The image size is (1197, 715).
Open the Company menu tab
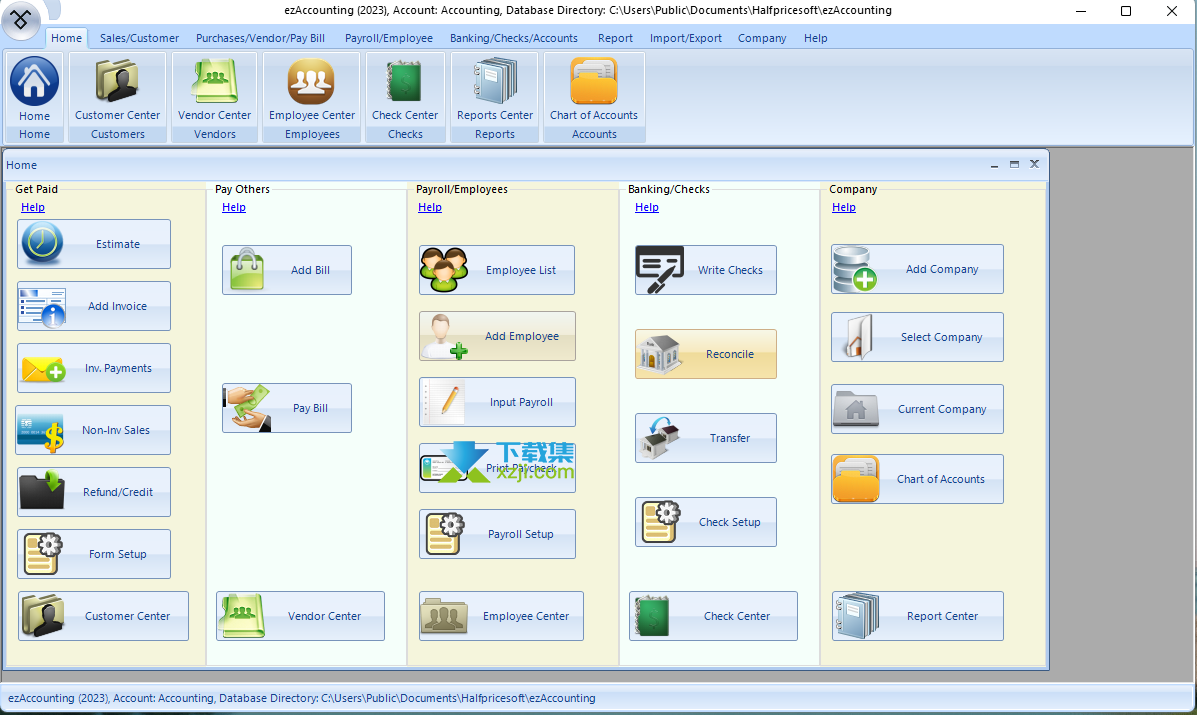point(762,38)
